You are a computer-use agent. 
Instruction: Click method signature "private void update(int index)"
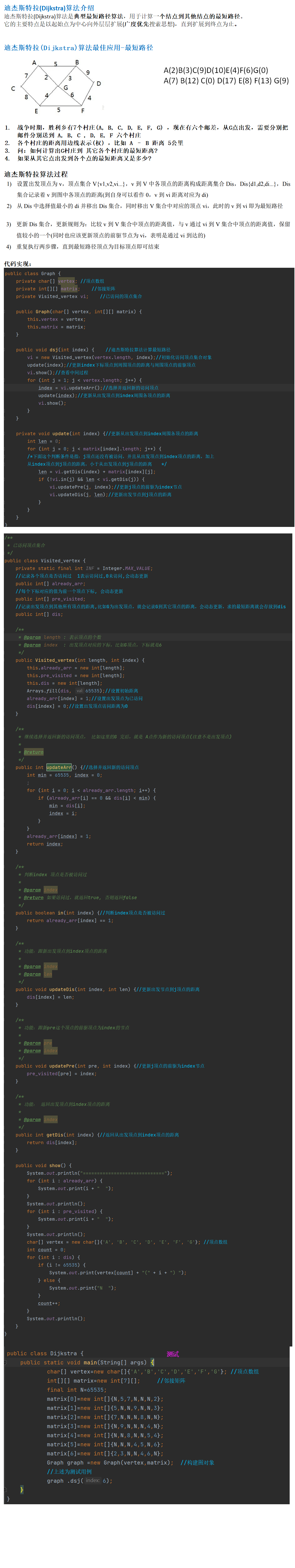click(x=60, y=434)
